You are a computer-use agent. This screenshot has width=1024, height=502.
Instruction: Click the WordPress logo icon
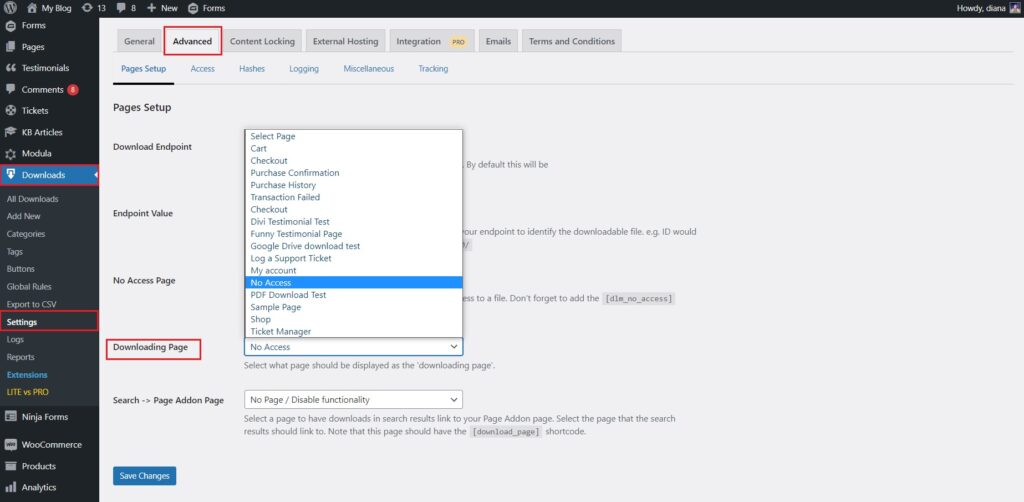(x=10, y=8)
